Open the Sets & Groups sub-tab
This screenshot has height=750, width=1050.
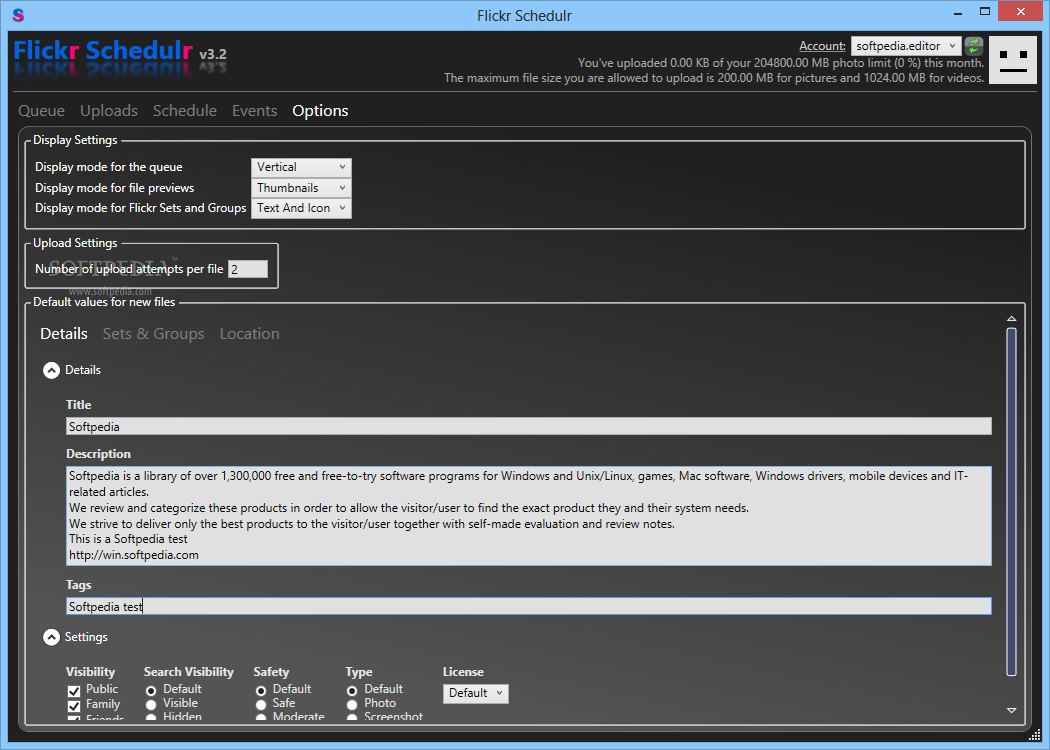[153, 334]
